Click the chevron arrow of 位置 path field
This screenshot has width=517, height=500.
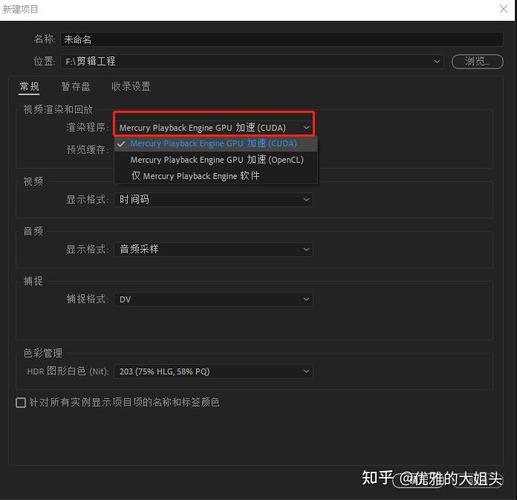437,61
